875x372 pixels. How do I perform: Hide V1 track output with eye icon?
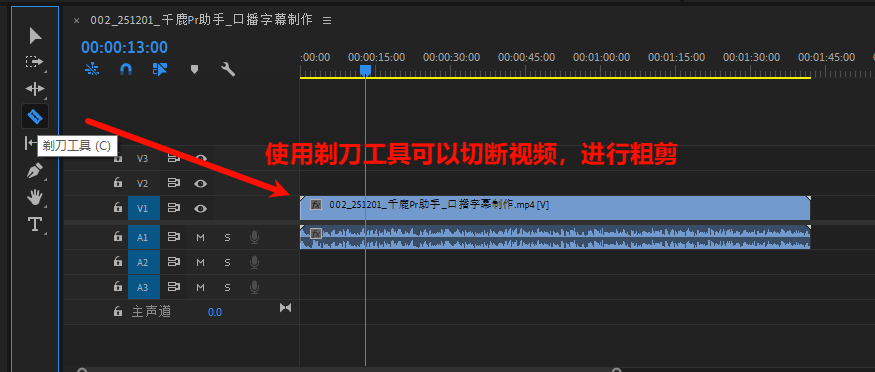point(200,209)
